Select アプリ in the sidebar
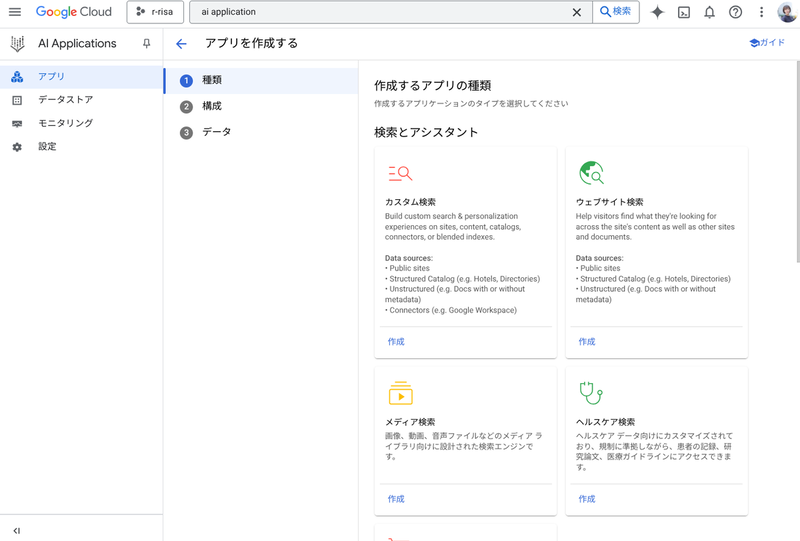Screen dimensions: 800x541 (81, 77)
